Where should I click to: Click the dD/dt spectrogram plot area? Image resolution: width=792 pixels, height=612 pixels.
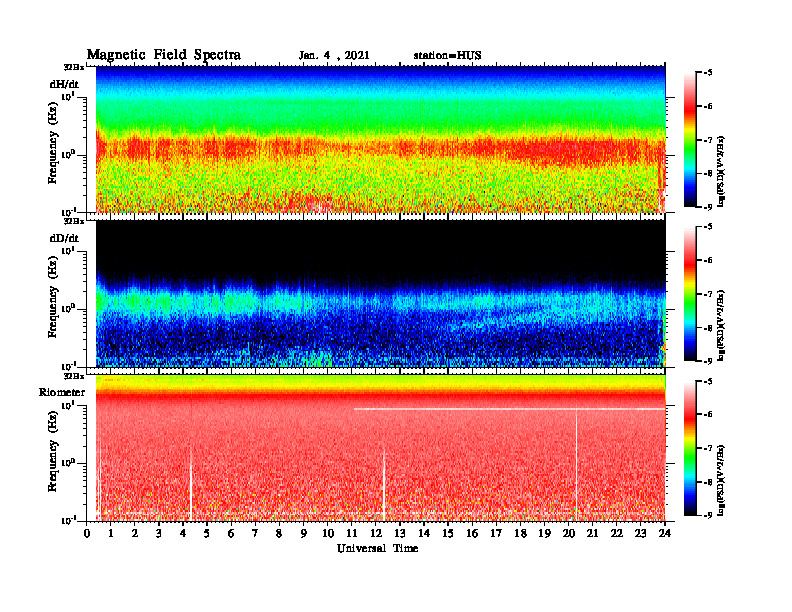tap(380, 293)
